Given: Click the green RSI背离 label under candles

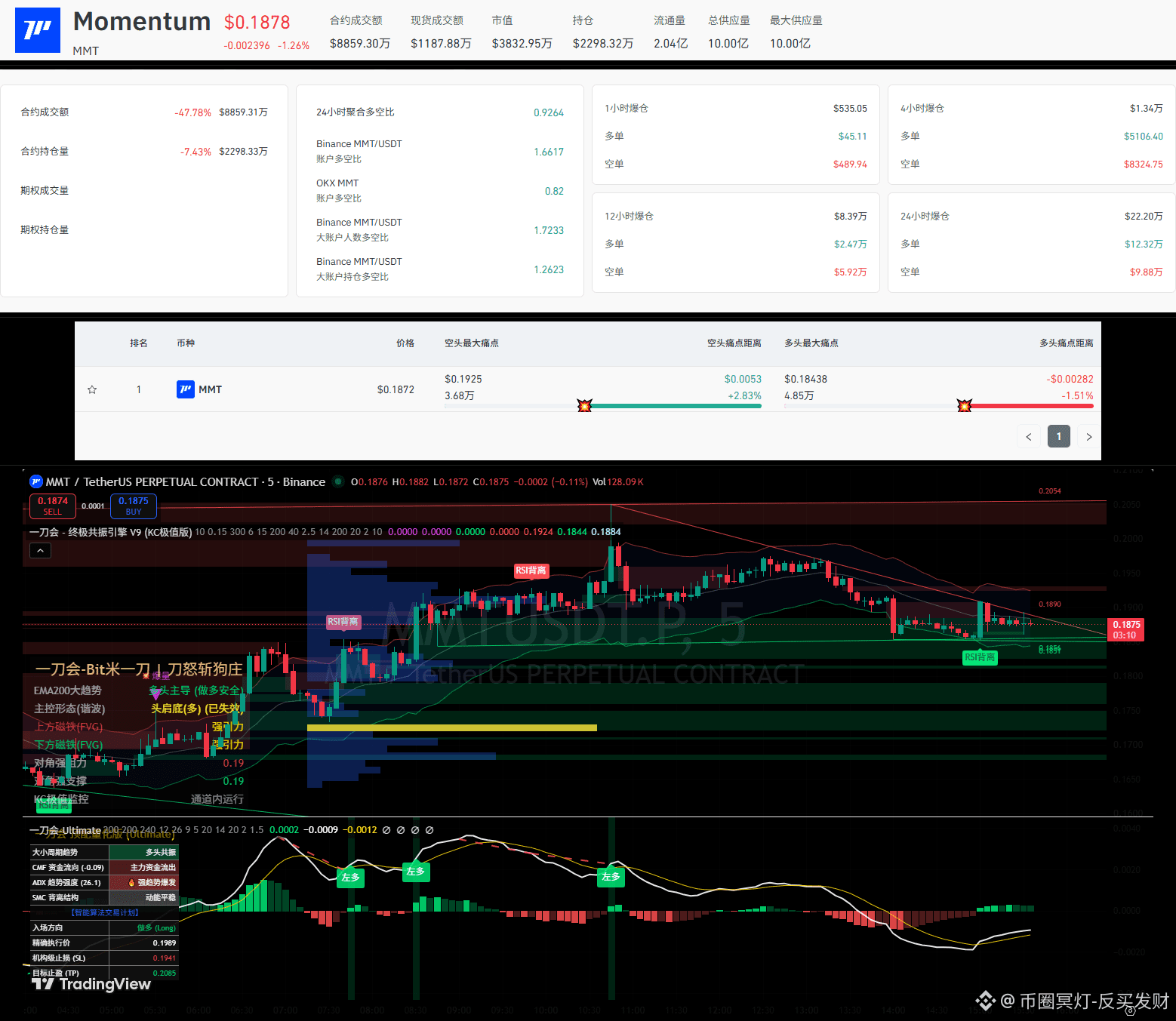Looking at the screenshot, I should pyautogui.click(x=980, y=657).
